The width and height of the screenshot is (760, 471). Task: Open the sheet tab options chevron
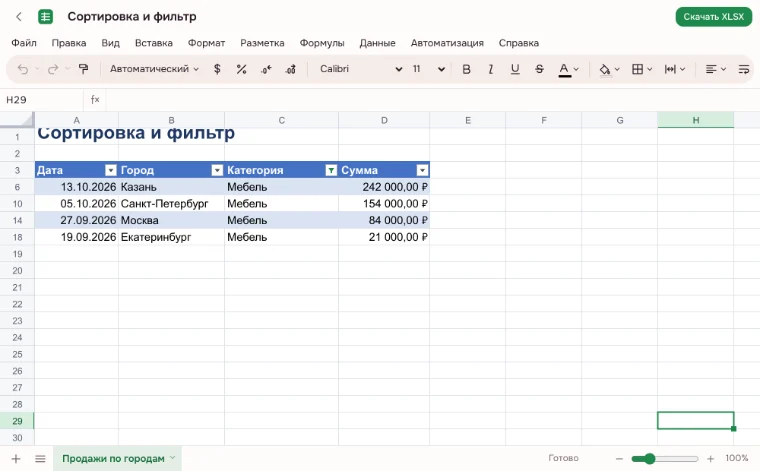(x=173, y=458)
